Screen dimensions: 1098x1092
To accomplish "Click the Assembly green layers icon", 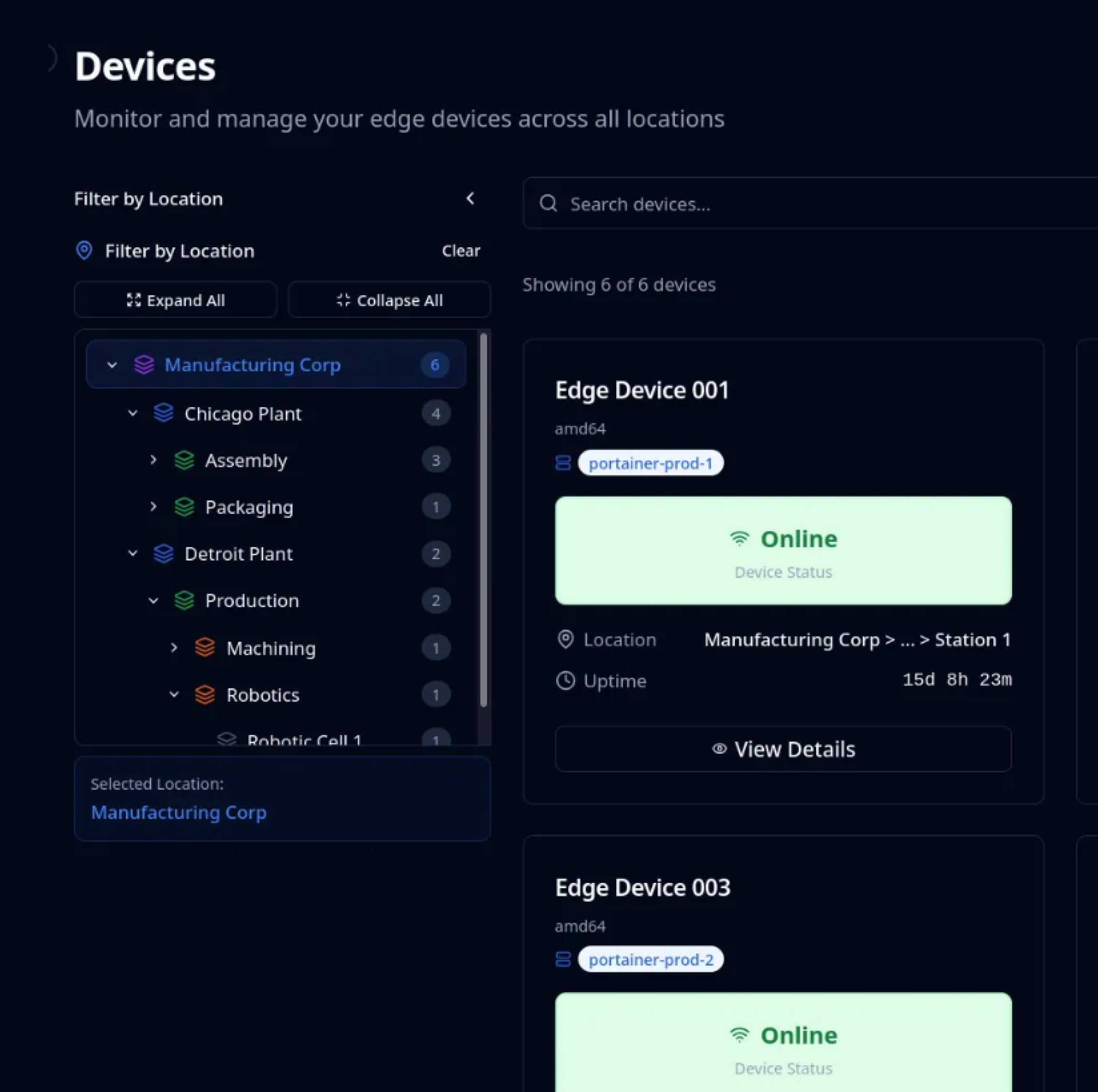I will click(x=184, y=460).
